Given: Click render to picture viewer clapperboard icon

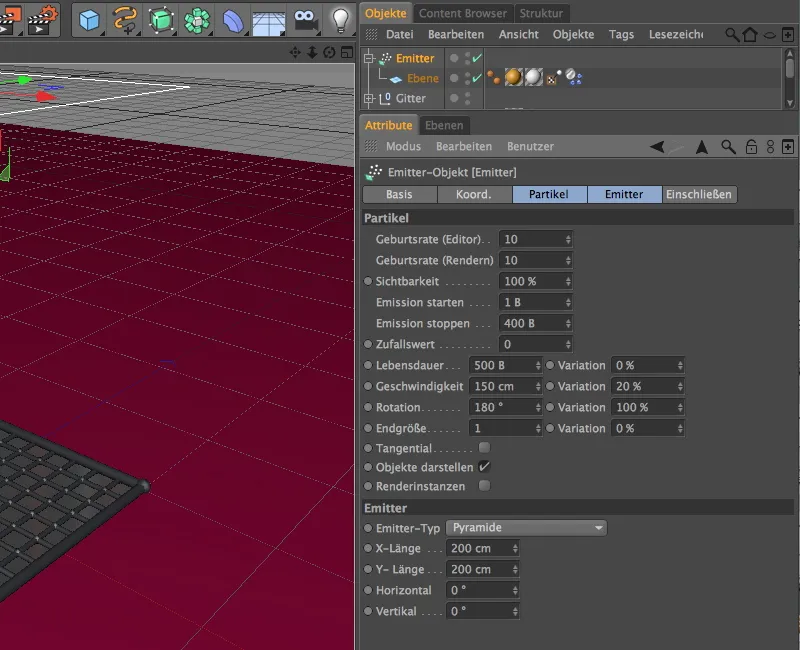Looking at the screenshot, I should click(10, 19).
